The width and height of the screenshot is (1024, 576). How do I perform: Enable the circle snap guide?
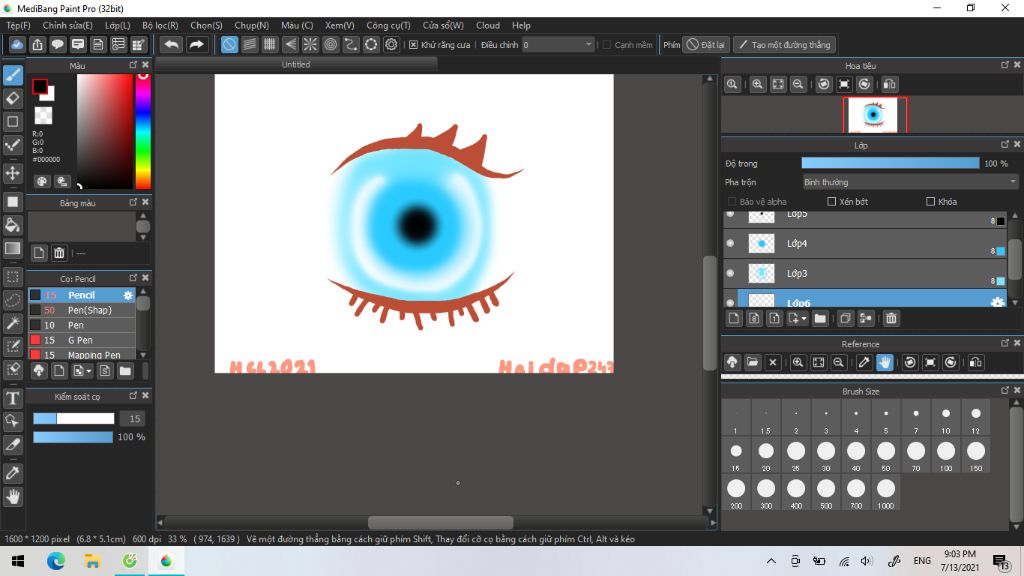pos(330,44)
